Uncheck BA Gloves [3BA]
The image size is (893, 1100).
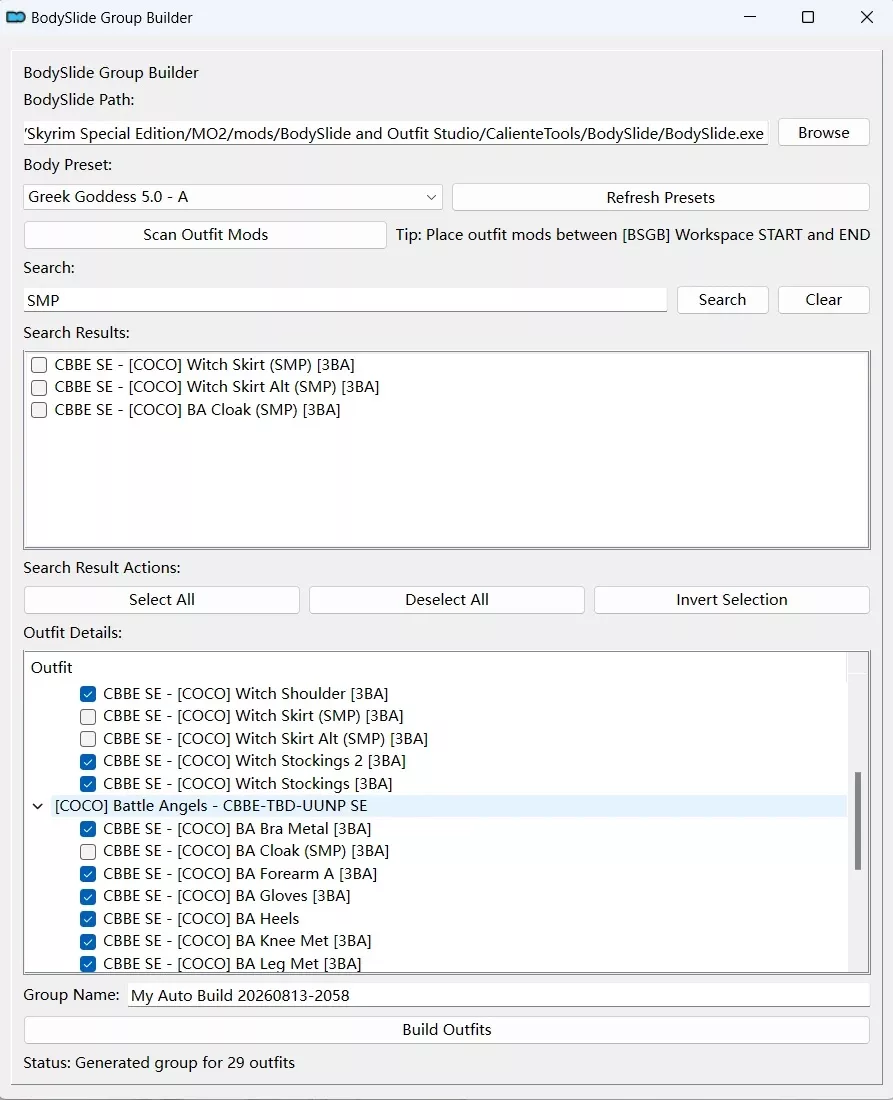[x=88, y=897]
